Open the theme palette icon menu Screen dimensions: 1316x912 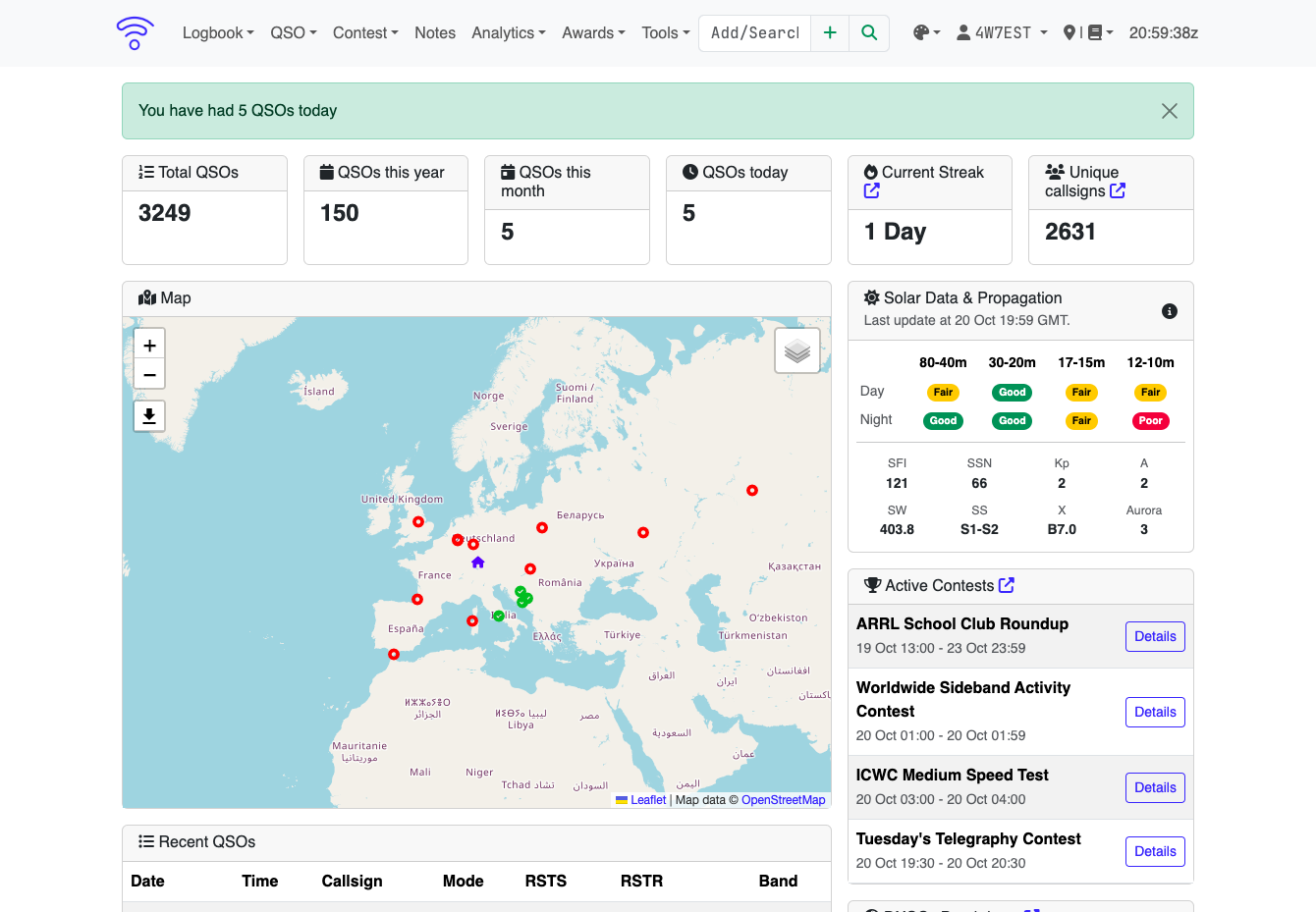926,33
